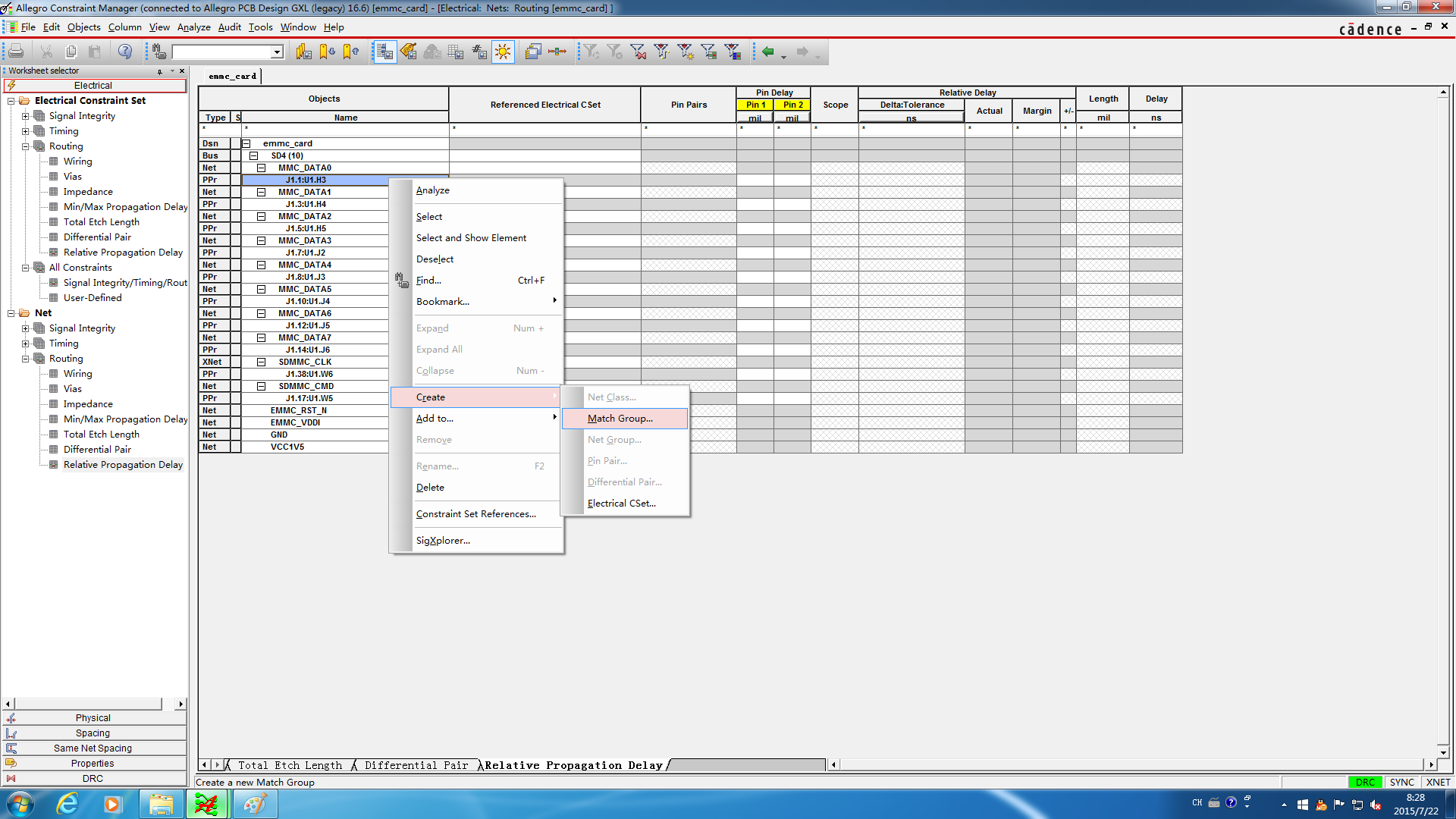This screenshot has width=1456, height=819.
Task: Choose Electrical CSet... in the Create submenu
Action: [x=625, y=504]
